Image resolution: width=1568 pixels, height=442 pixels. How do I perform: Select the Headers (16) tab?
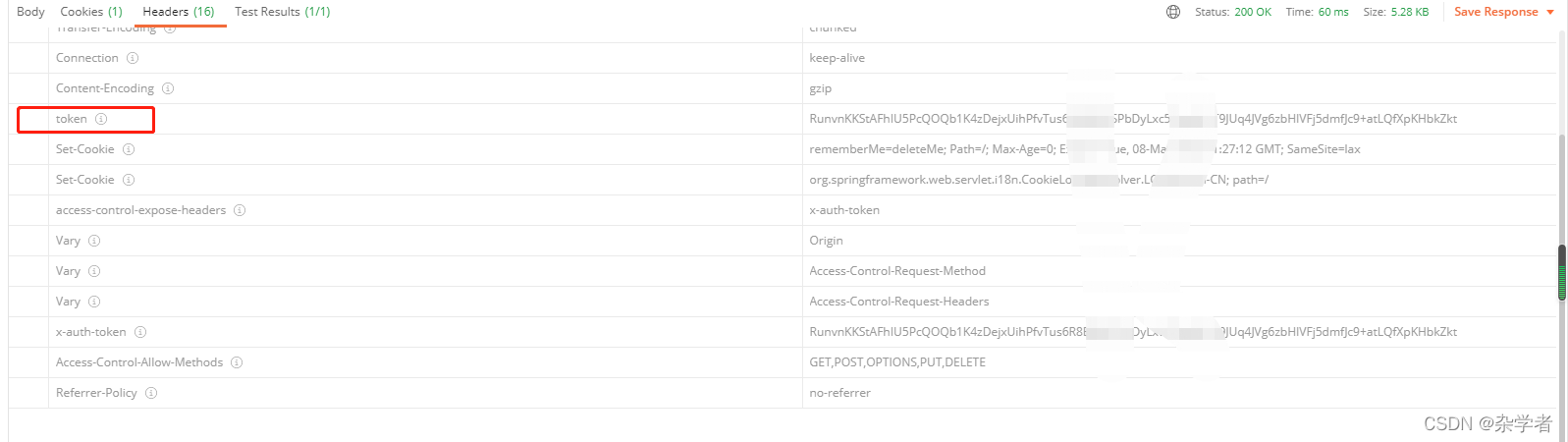[178, 12]
